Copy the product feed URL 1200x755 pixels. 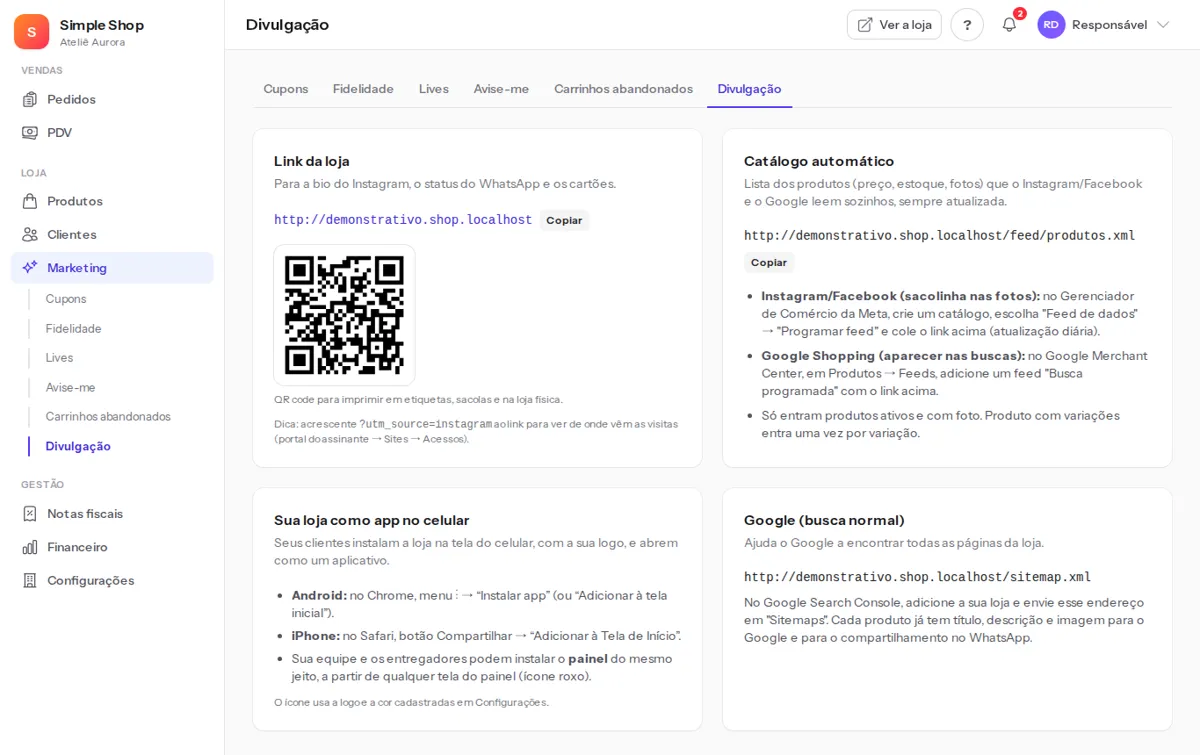pyautogui.click(x=769, y=262)
